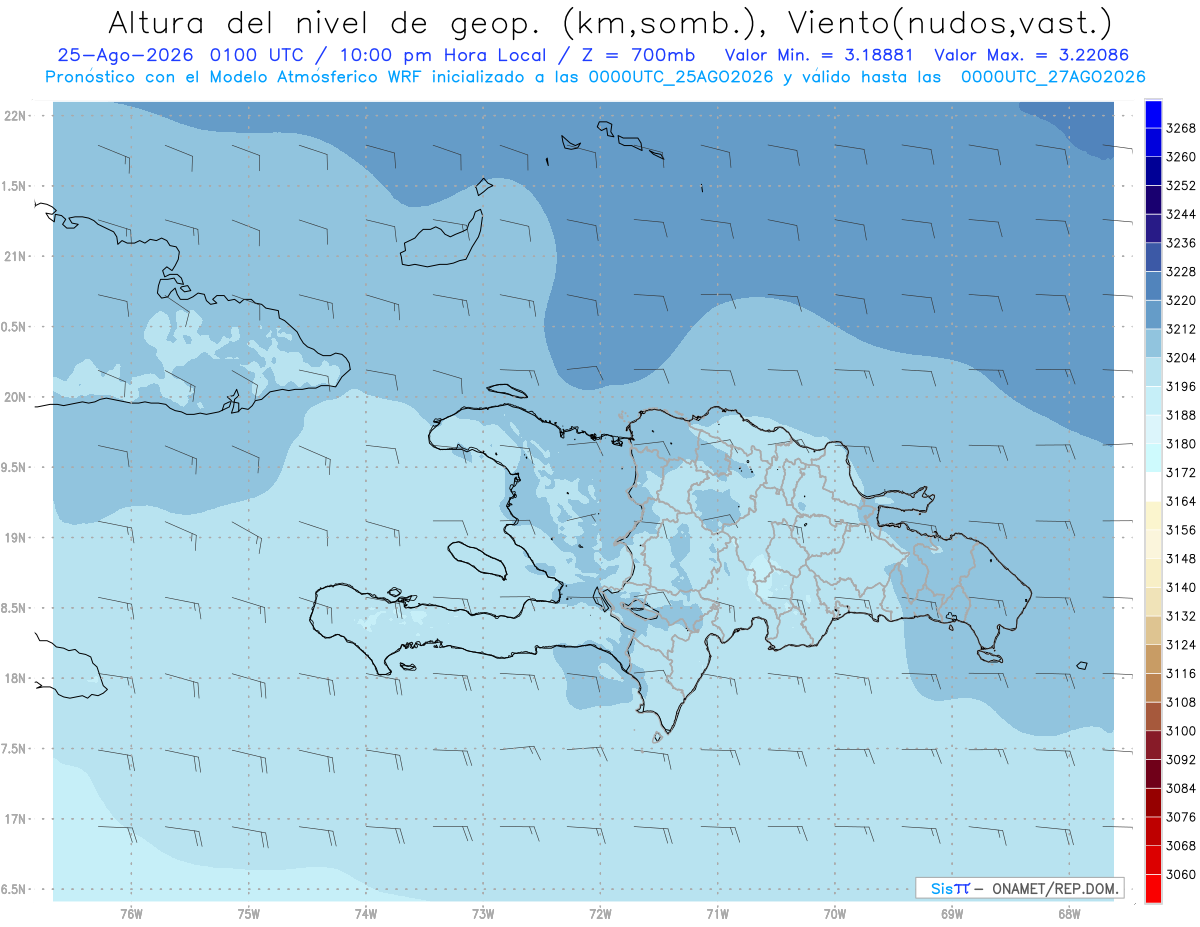Click the '68W' longitude label
Image resolution: width=1200 pixels, height=927 pixels.
pos(1069,914)
